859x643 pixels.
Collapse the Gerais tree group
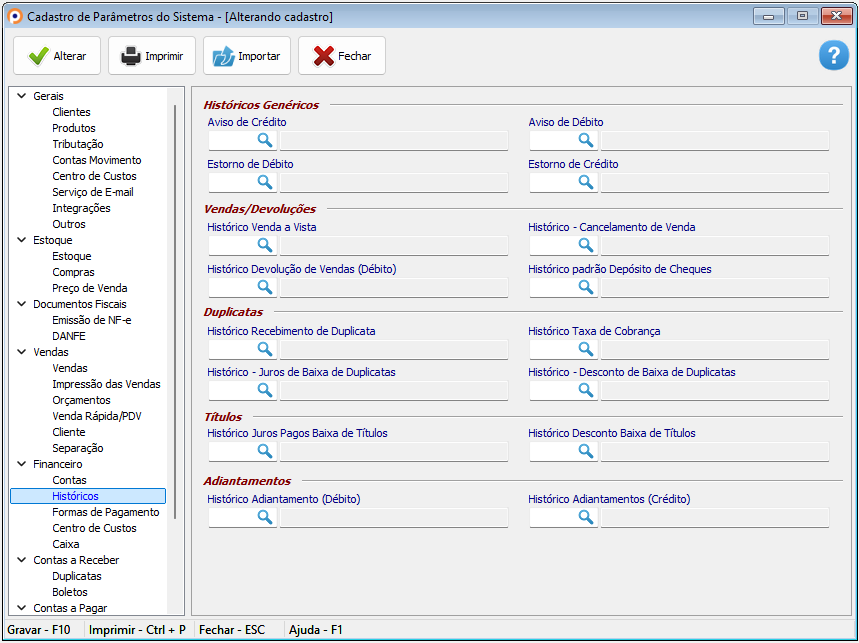tap(22, 96)
